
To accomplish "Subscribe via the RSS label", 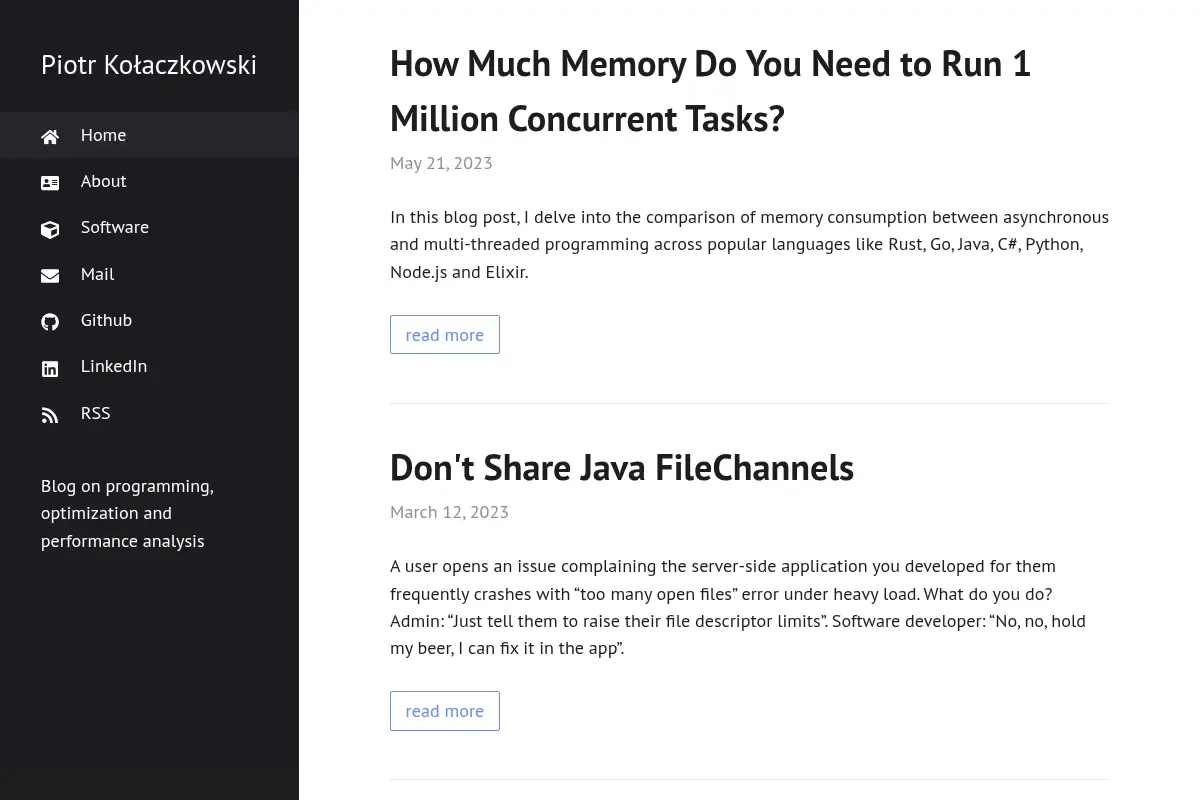I will pyautogui.click(x=95, y=413).
